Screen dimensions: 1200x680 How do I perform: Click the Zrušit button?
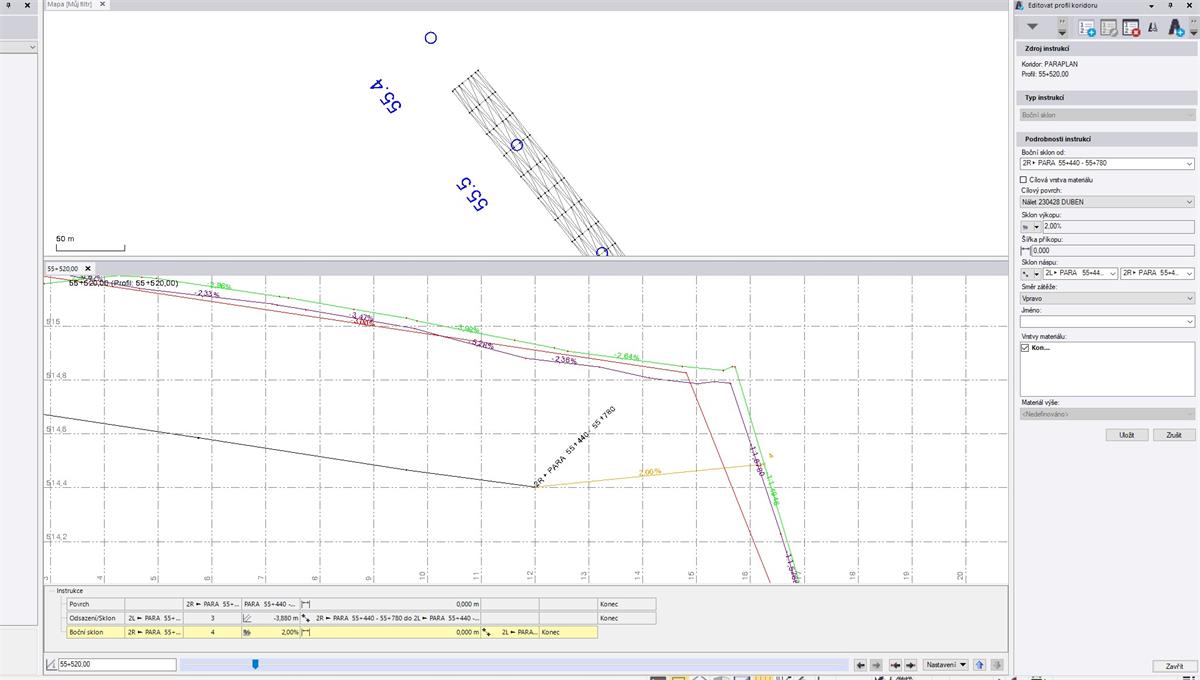pos(1174,435)
